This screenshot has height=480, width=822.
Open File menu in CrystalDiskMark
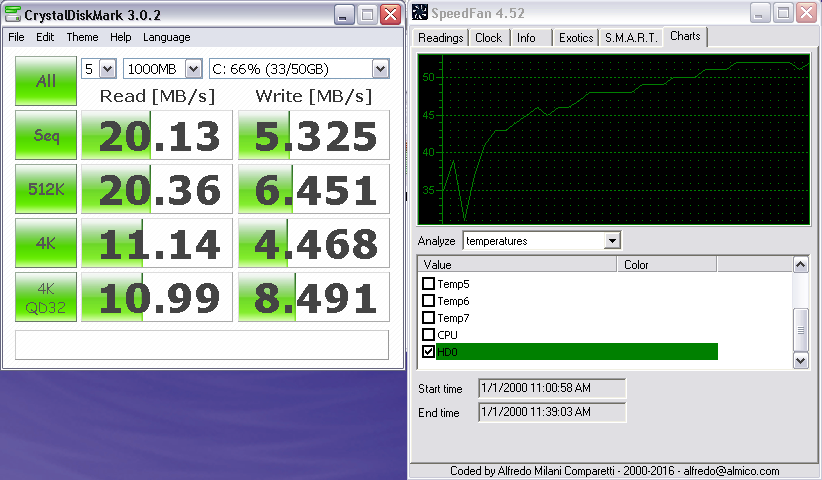(x=16, y=37)
